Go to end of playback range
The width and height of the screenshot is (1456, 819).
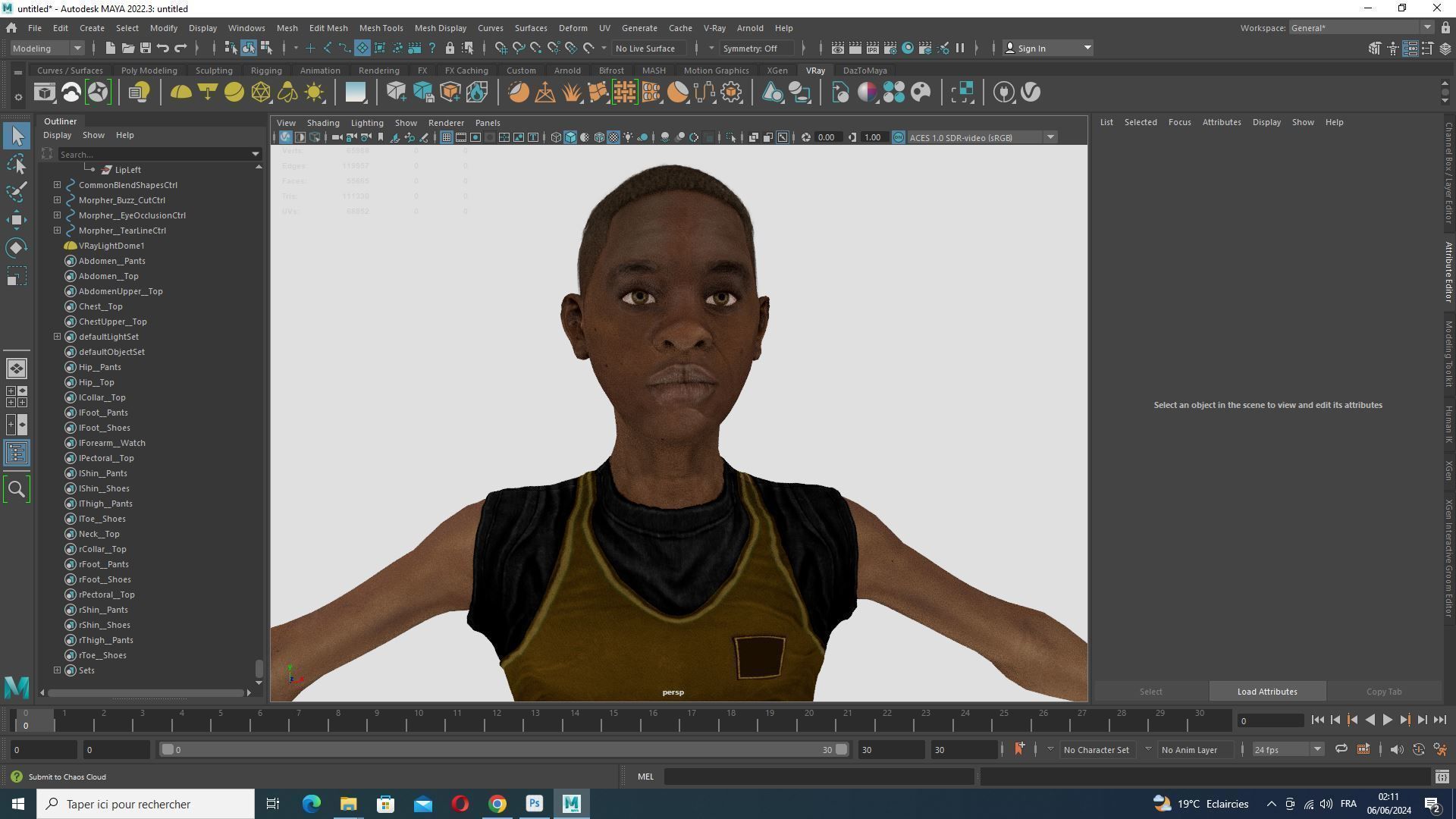1440,720
